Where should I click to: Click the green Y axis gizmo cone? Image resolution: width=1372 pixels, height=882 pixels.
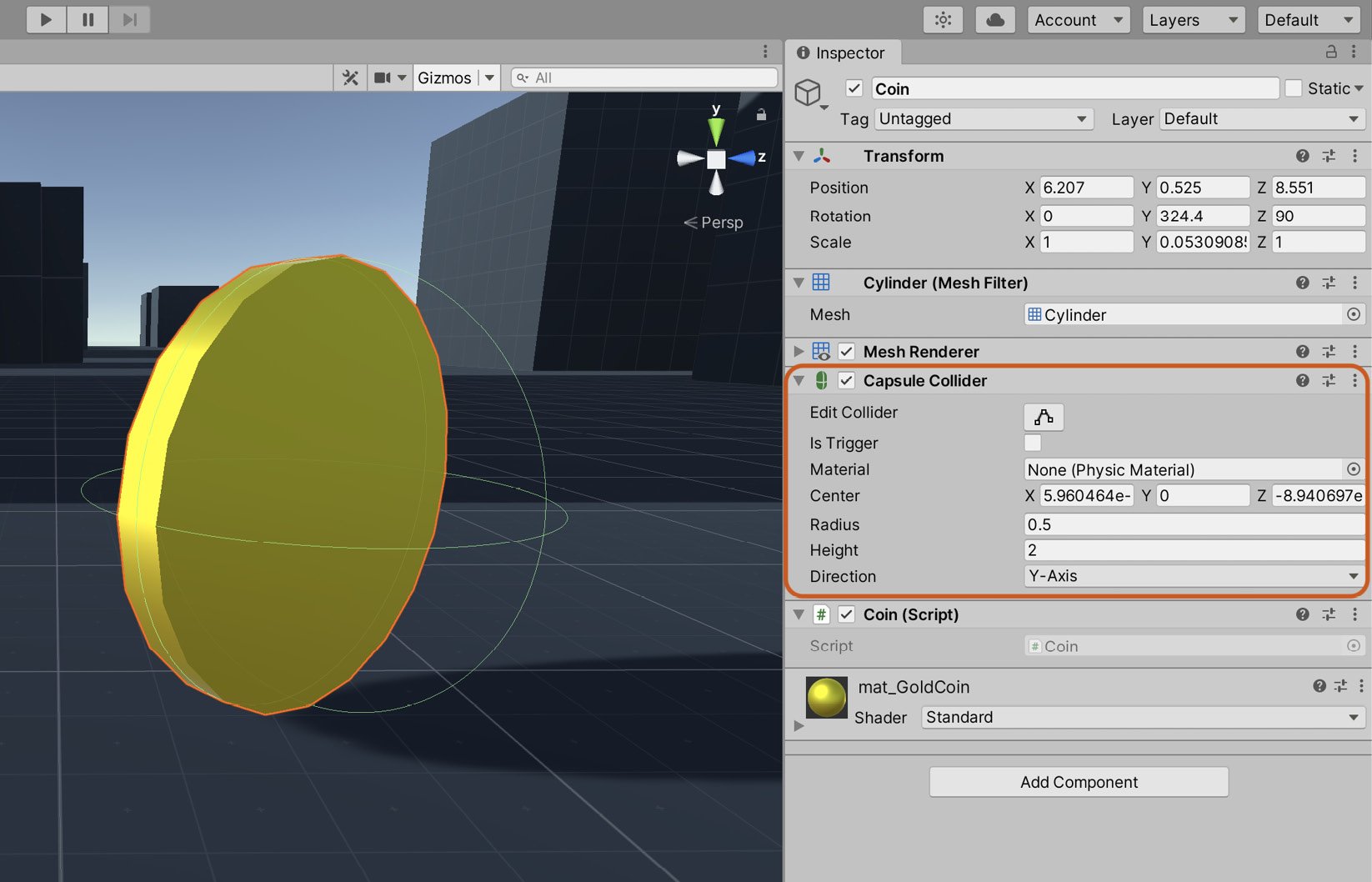coord(716,131)
